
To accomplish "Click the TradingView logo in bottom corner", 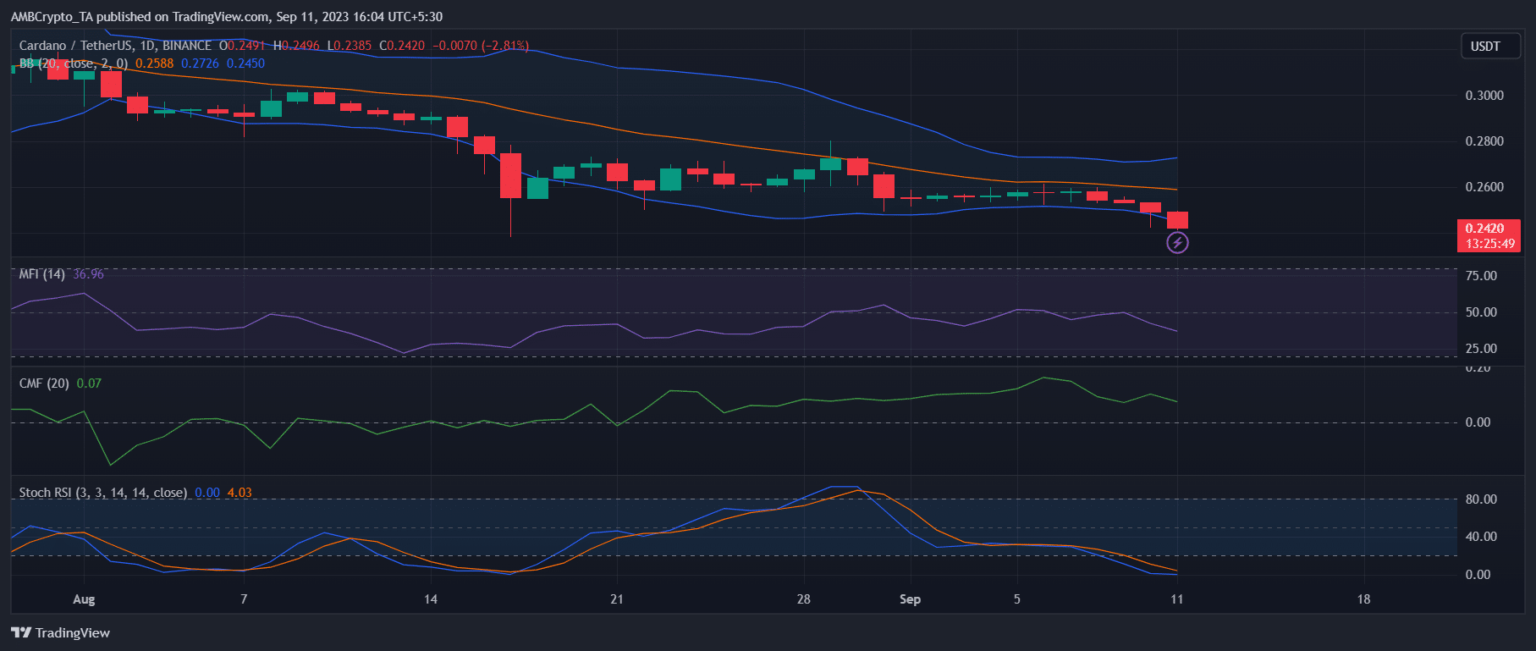I will click(x=61, y=633).
